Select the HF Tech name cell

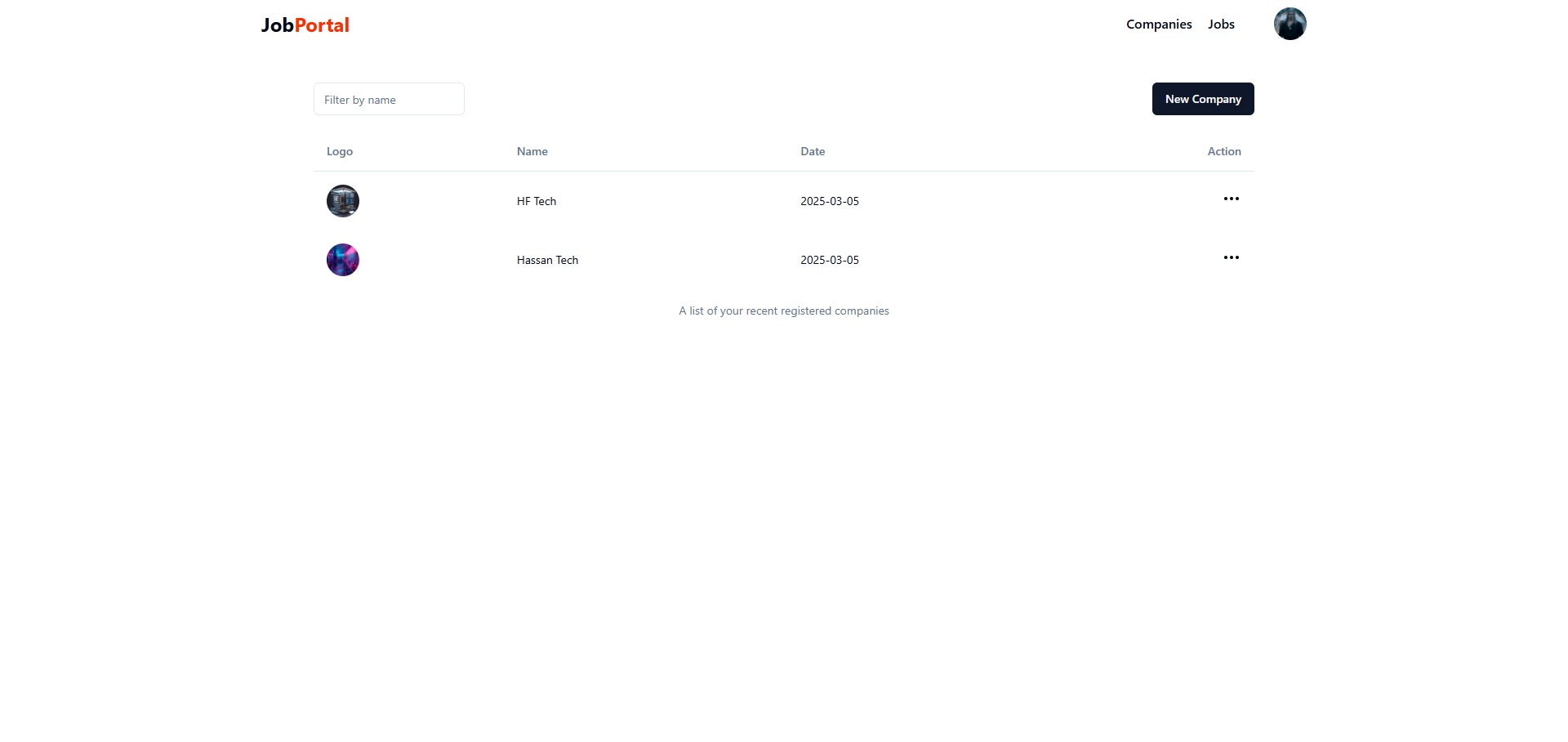(x=537, y=201)
